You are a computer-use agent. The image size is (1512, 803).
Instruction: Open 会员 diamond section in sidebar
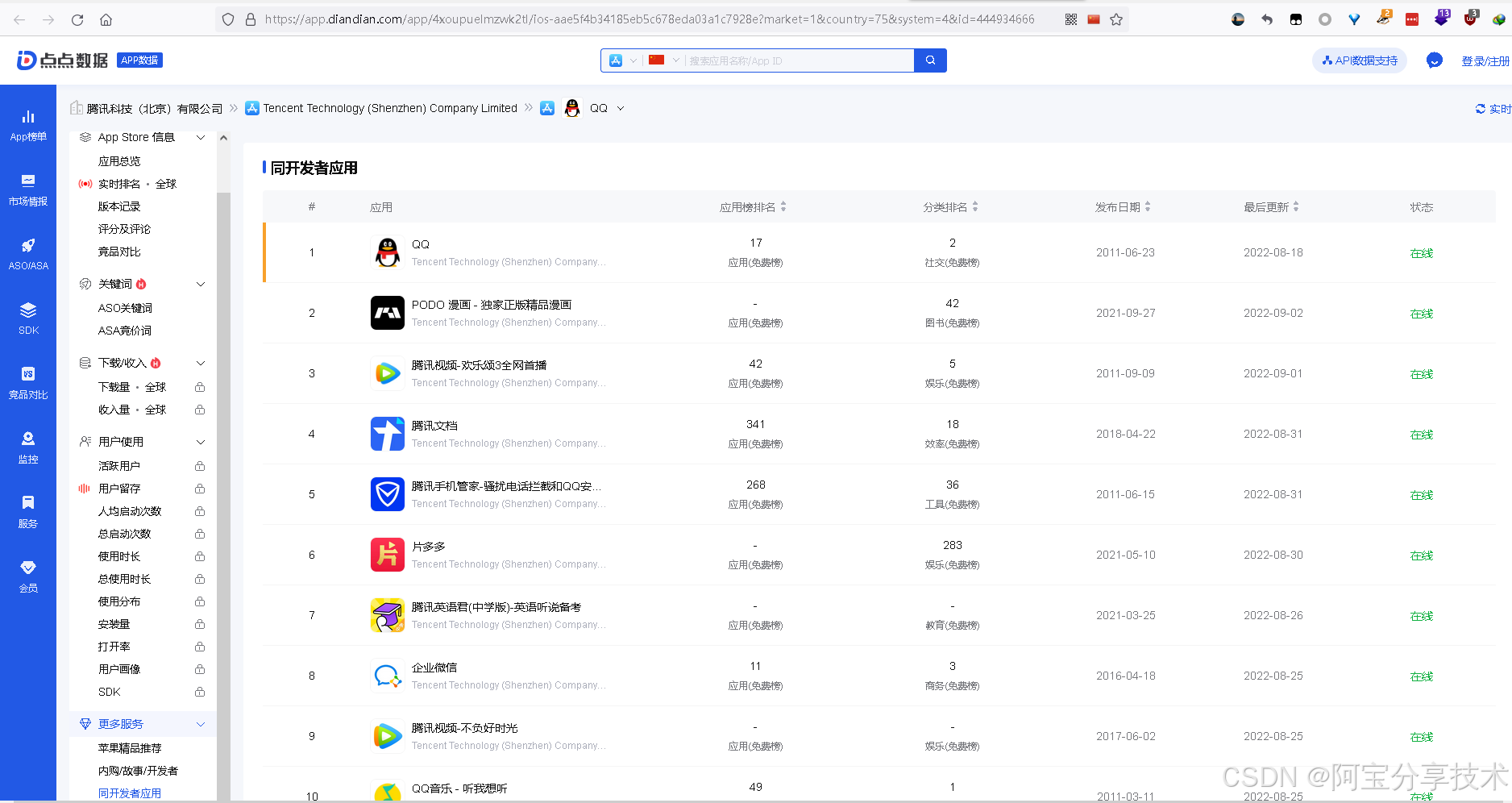28,577
